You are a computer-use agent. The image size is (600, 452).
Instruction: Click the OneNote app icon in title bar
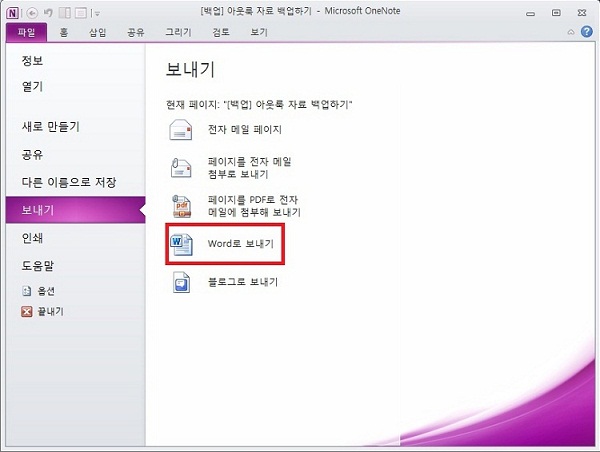12,13
